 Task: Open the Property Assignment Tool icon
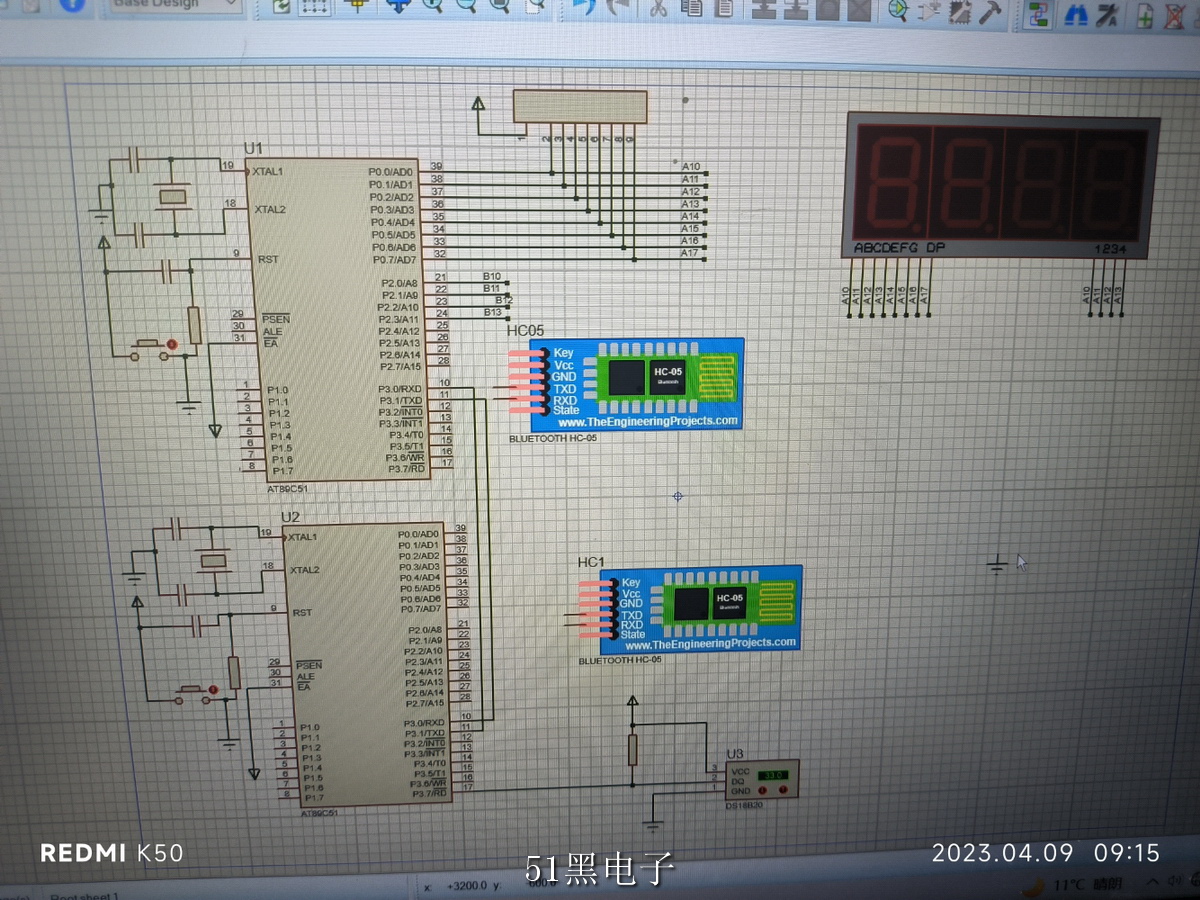[1108, 15]
